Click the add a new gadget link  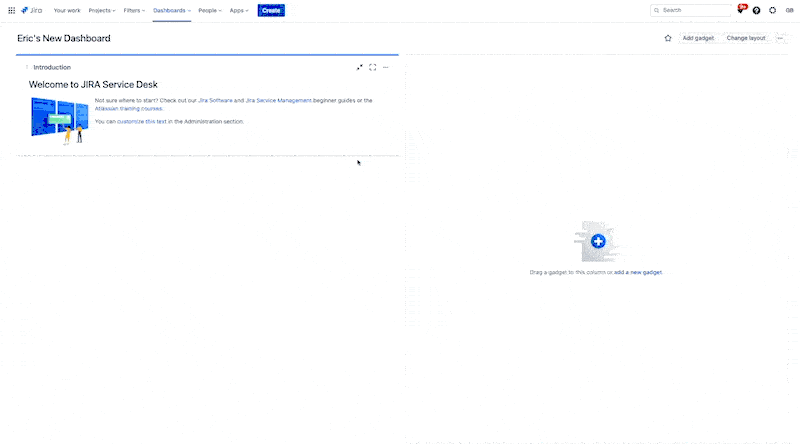[638, 273]
